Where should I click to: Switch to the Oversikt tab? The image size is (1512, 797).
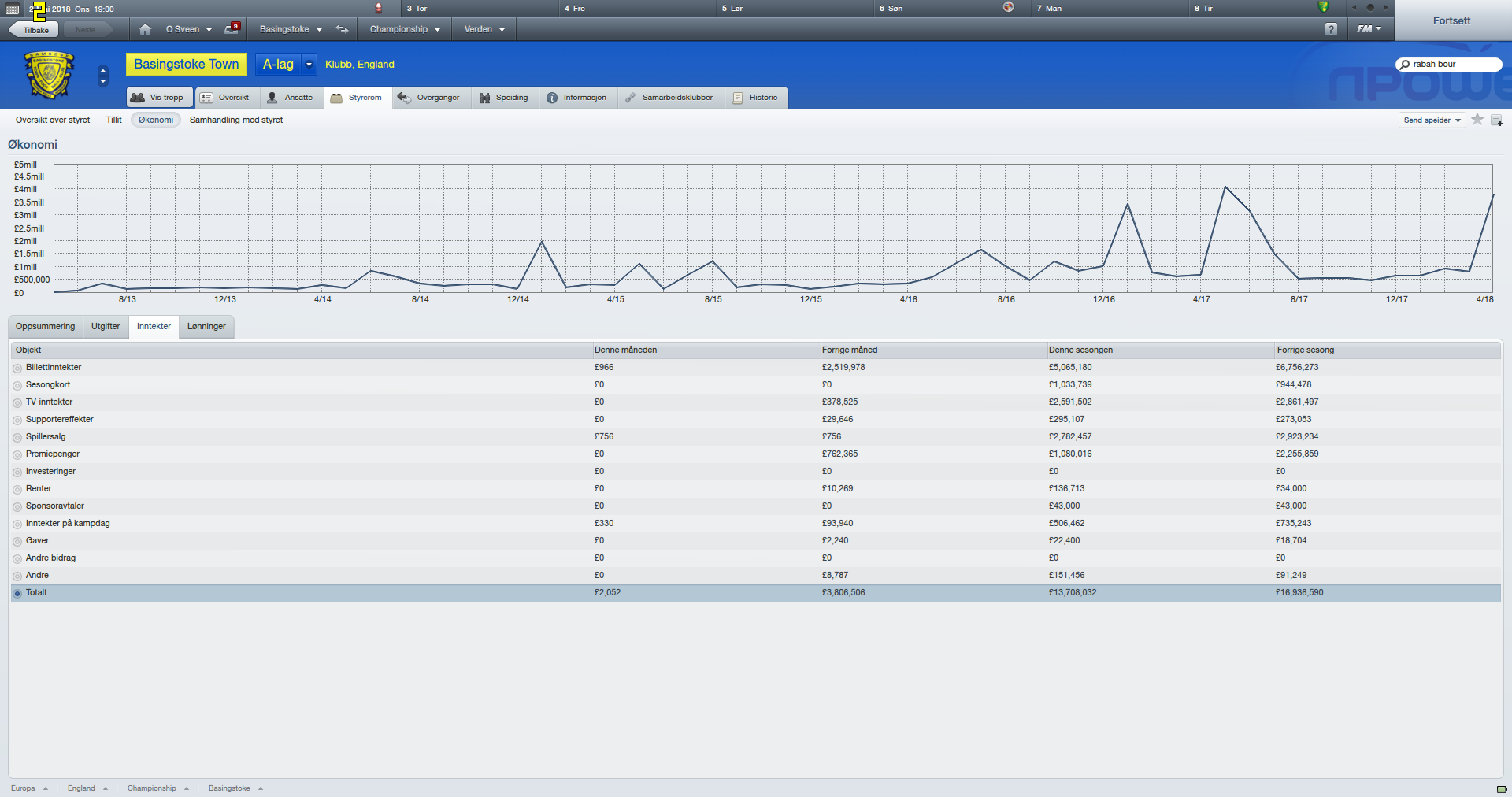coord(226,98)
